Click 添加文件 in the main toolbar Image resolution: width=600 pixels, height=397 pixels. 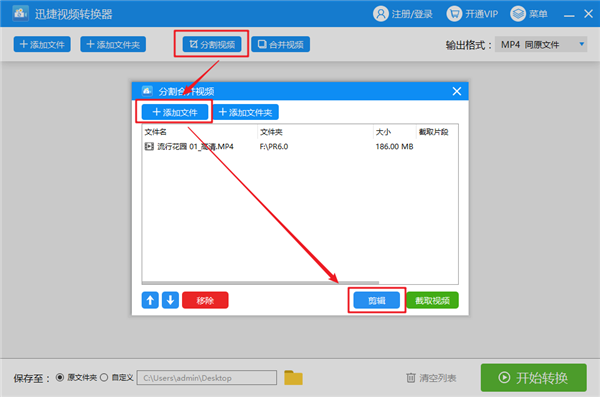42,44
